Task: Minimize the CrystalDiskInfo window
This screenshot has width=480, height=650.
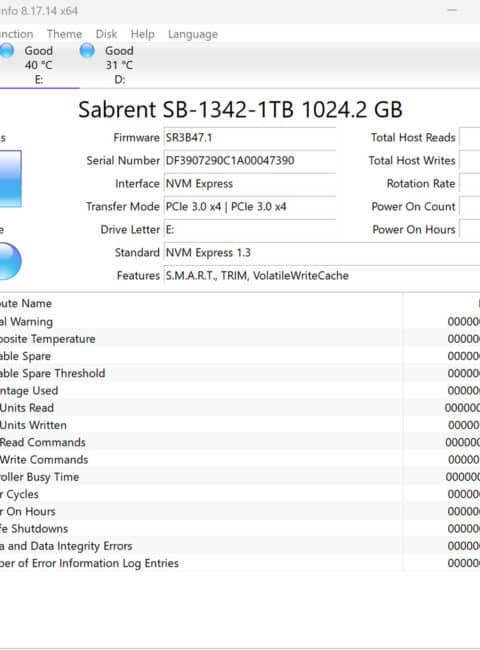Action: 452,10
